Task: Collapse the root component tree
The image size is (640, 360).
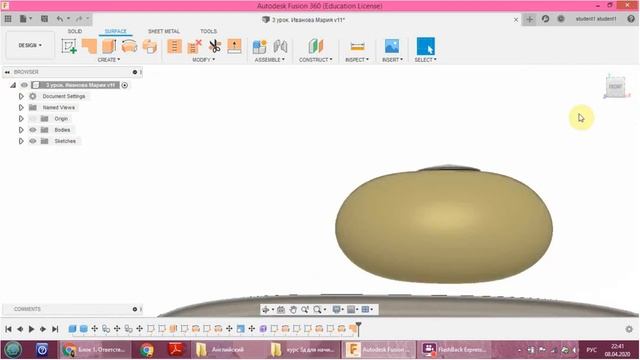Action: coord(13,85)
